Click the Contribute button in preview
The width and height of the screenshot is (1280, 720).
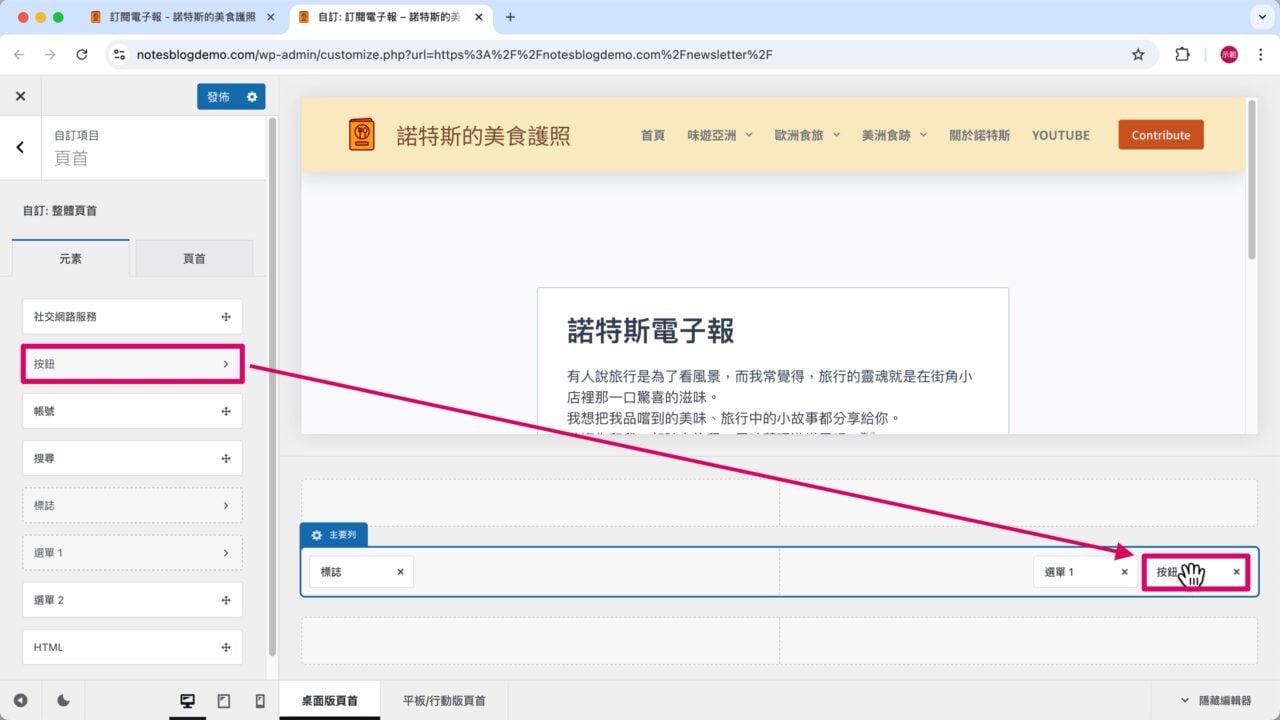1160,135
